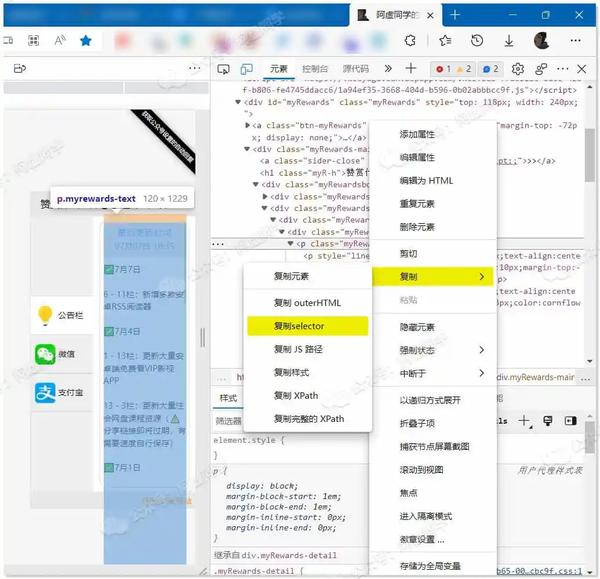Toggle Read aloud A icon
This screenshot has height=579, width=600.
coord(60,40)
